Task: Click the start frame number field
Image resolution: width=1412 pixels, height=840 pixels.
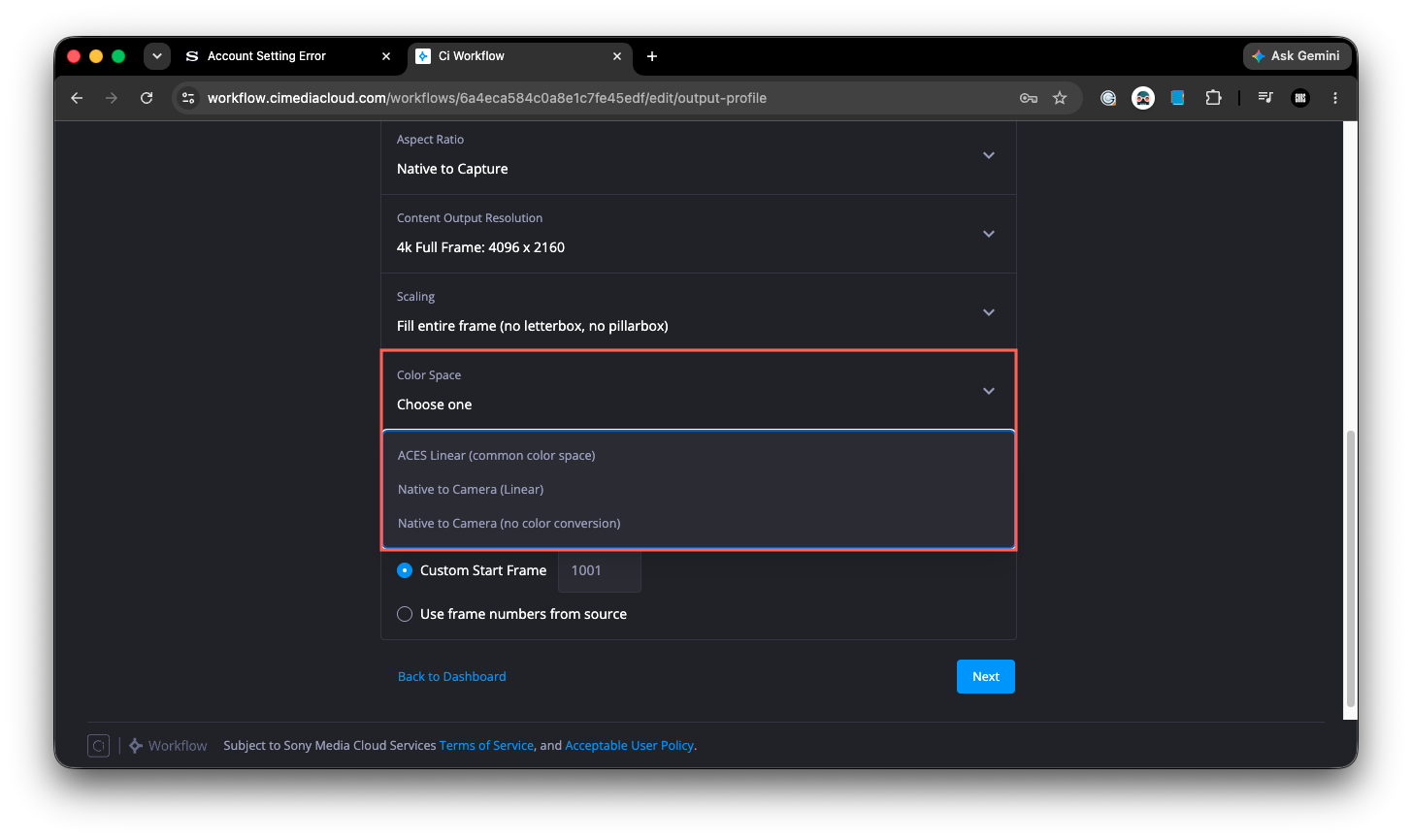Action: click(x=600, y=570)
